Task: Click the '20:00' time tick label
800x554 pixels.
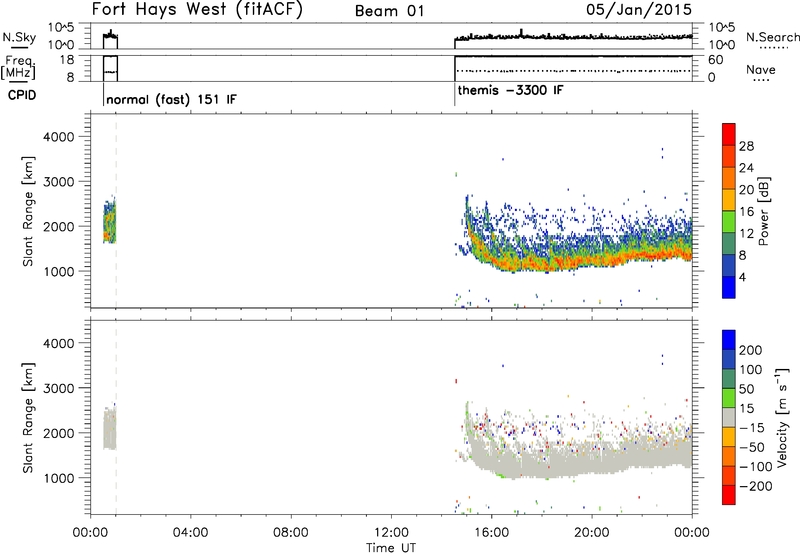Action: (591, 533)
